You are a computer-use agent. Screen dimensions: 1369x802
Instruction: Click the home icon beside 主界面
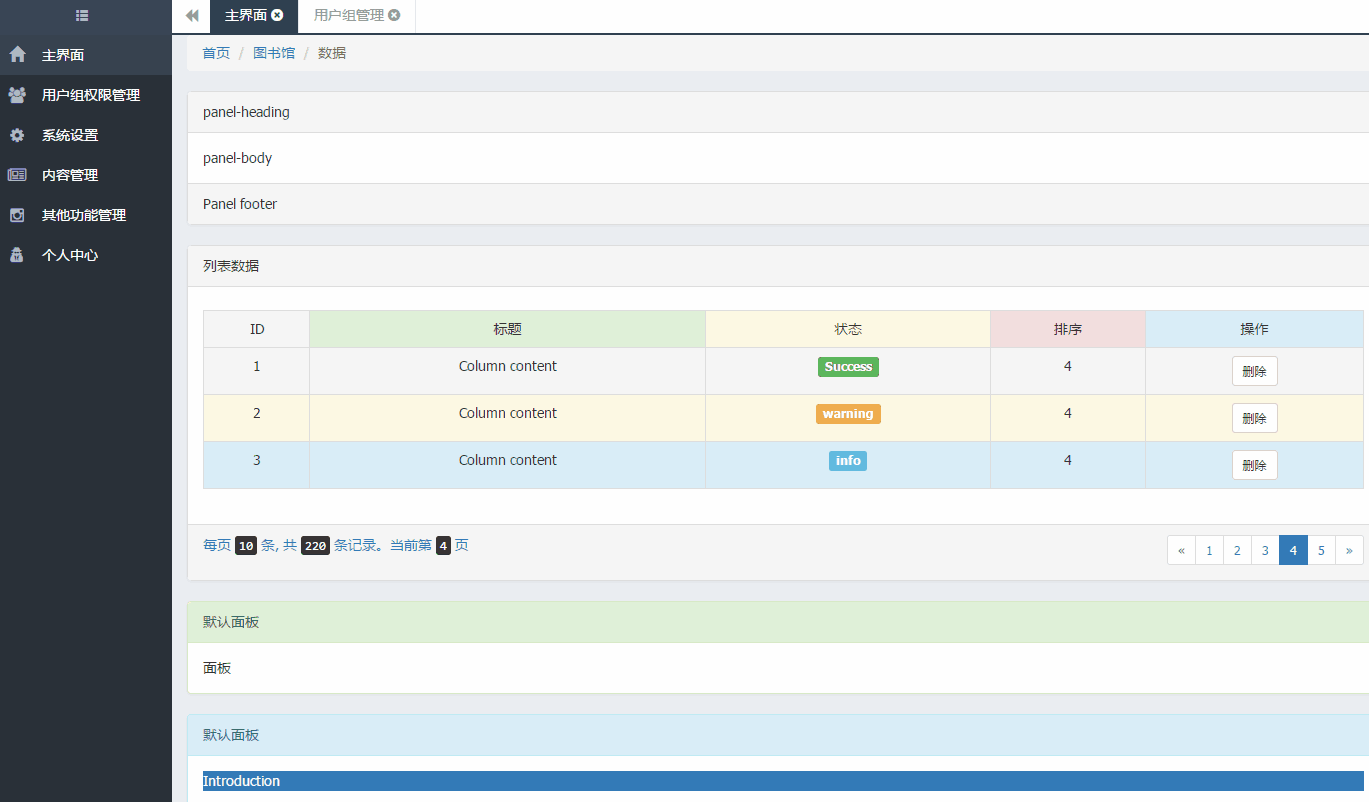[17, 55]
